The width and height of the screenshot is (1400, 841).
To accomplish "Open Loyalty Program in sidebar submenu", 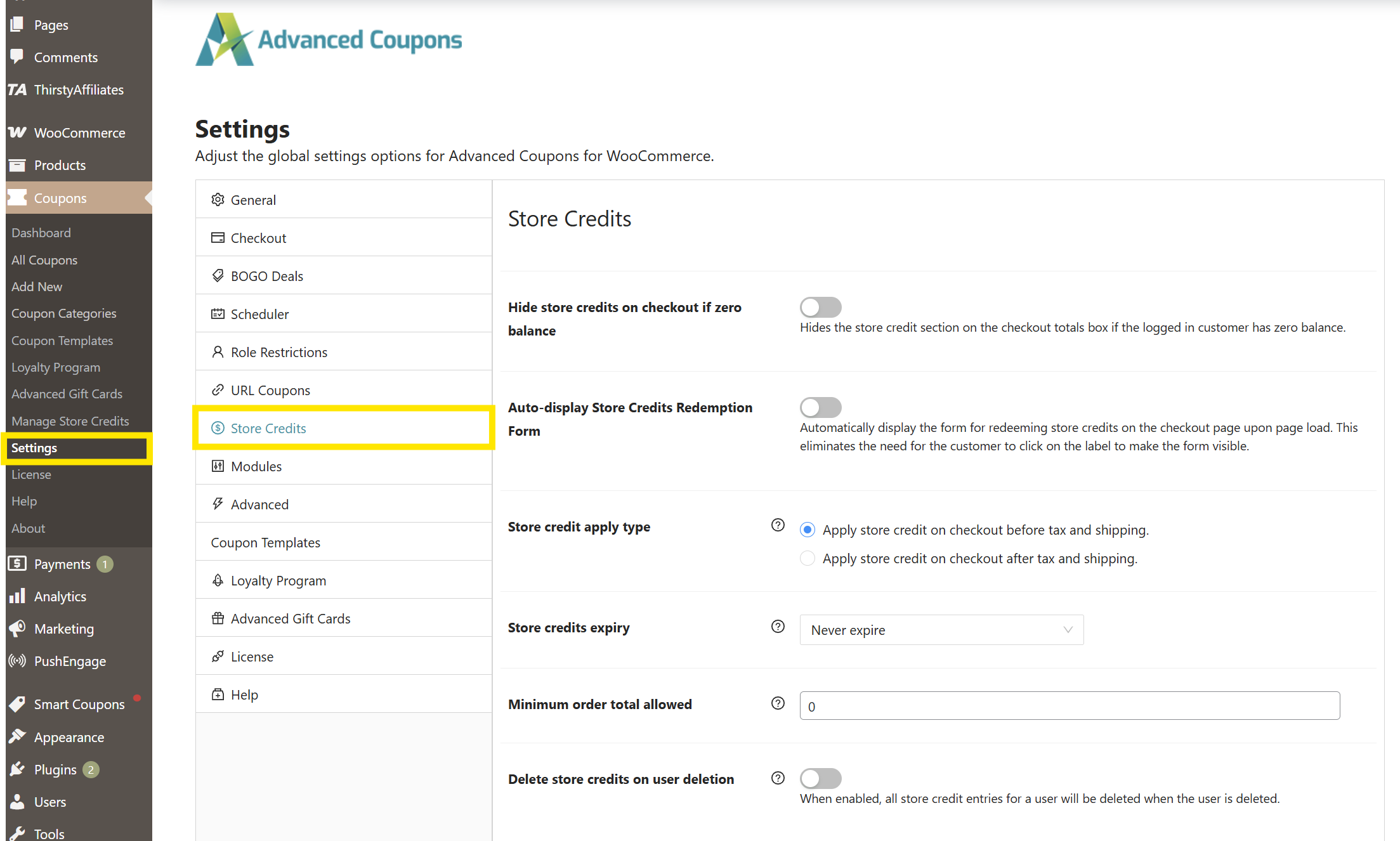I will pyautogui.click(x=56, y=367).
